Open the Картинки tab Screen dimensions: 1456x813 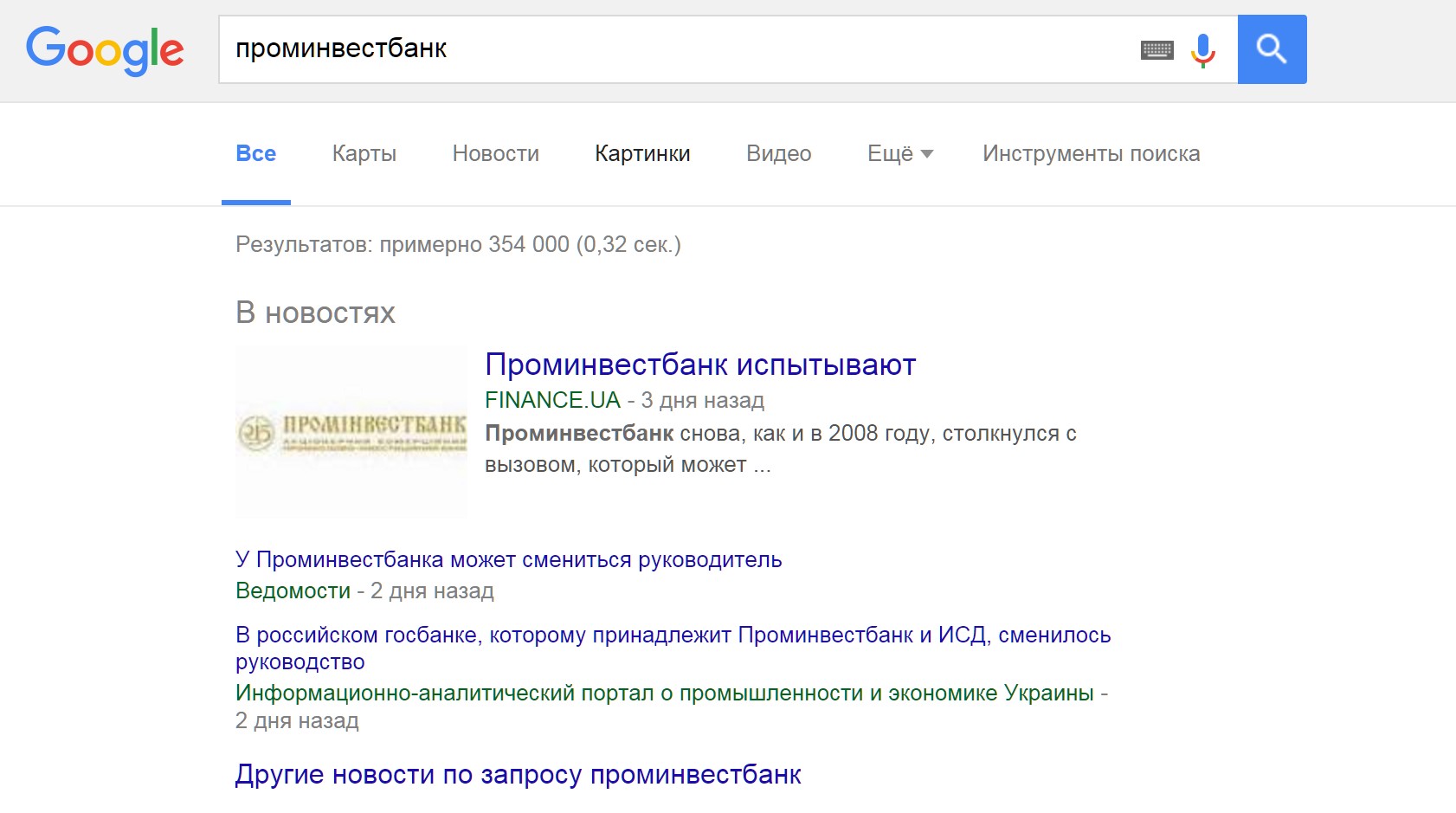[x=642, y=153]
